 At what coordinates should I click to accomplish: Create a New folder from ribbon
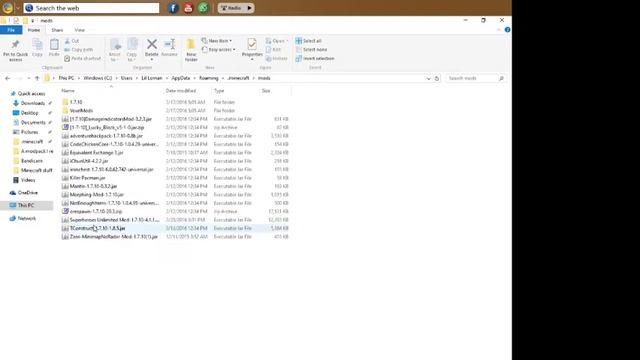click(191, 50)
